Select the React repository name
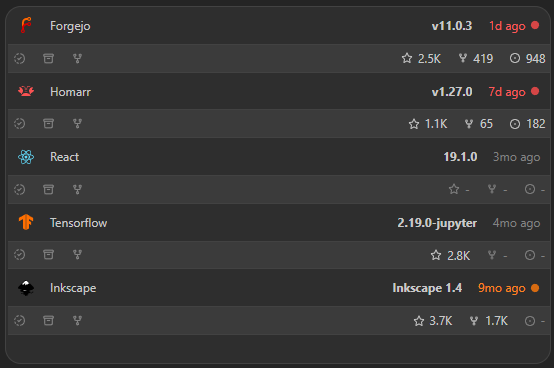This screenshot has width=554, height=368. 64,157
